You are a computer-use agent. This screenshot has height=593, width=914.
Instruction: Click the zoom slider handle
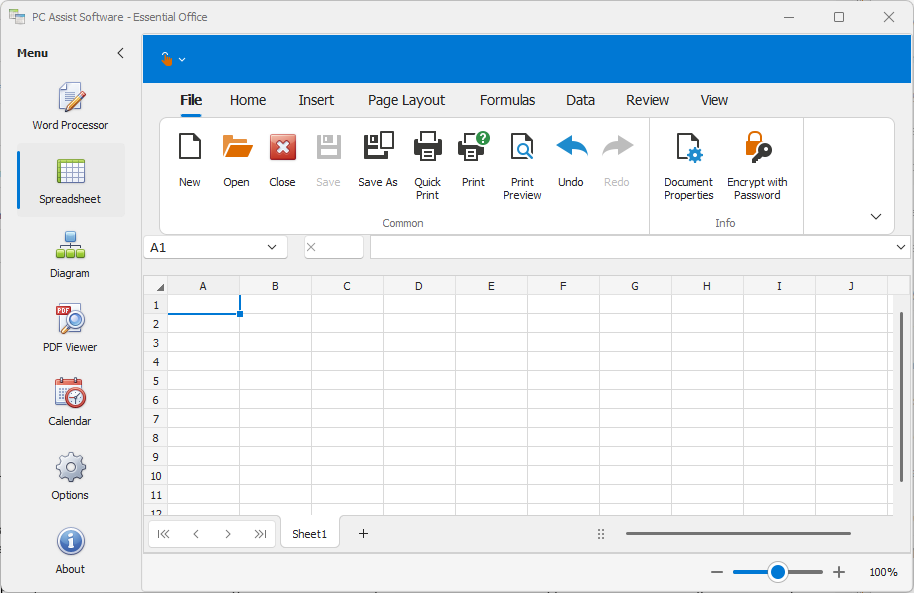click(x=778, y=572)
